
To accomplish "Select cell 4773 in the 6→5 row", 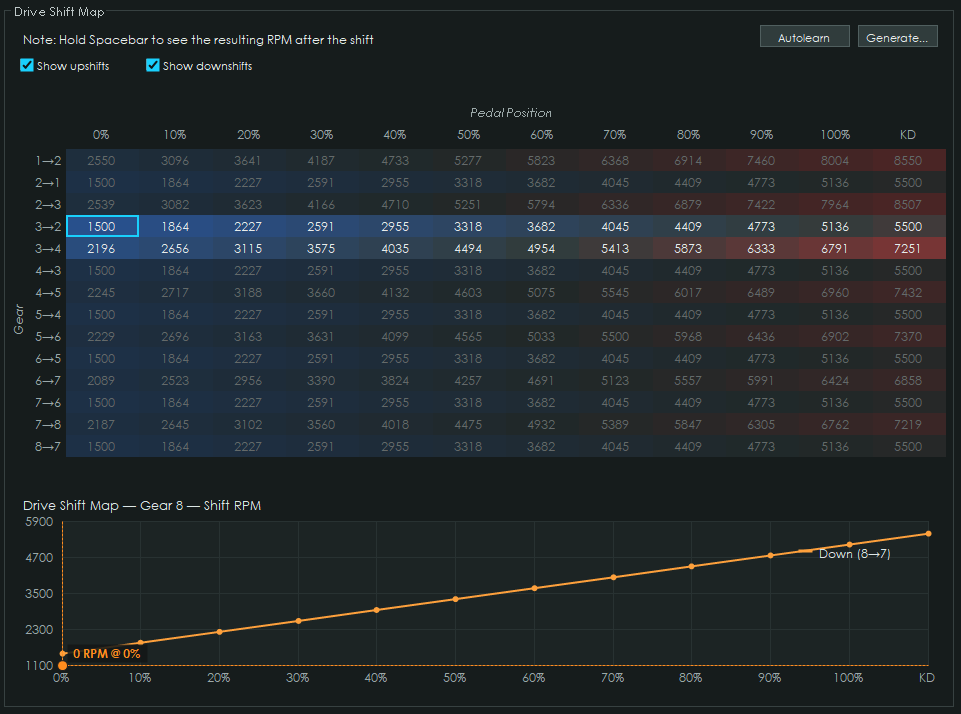I will 761,359.
